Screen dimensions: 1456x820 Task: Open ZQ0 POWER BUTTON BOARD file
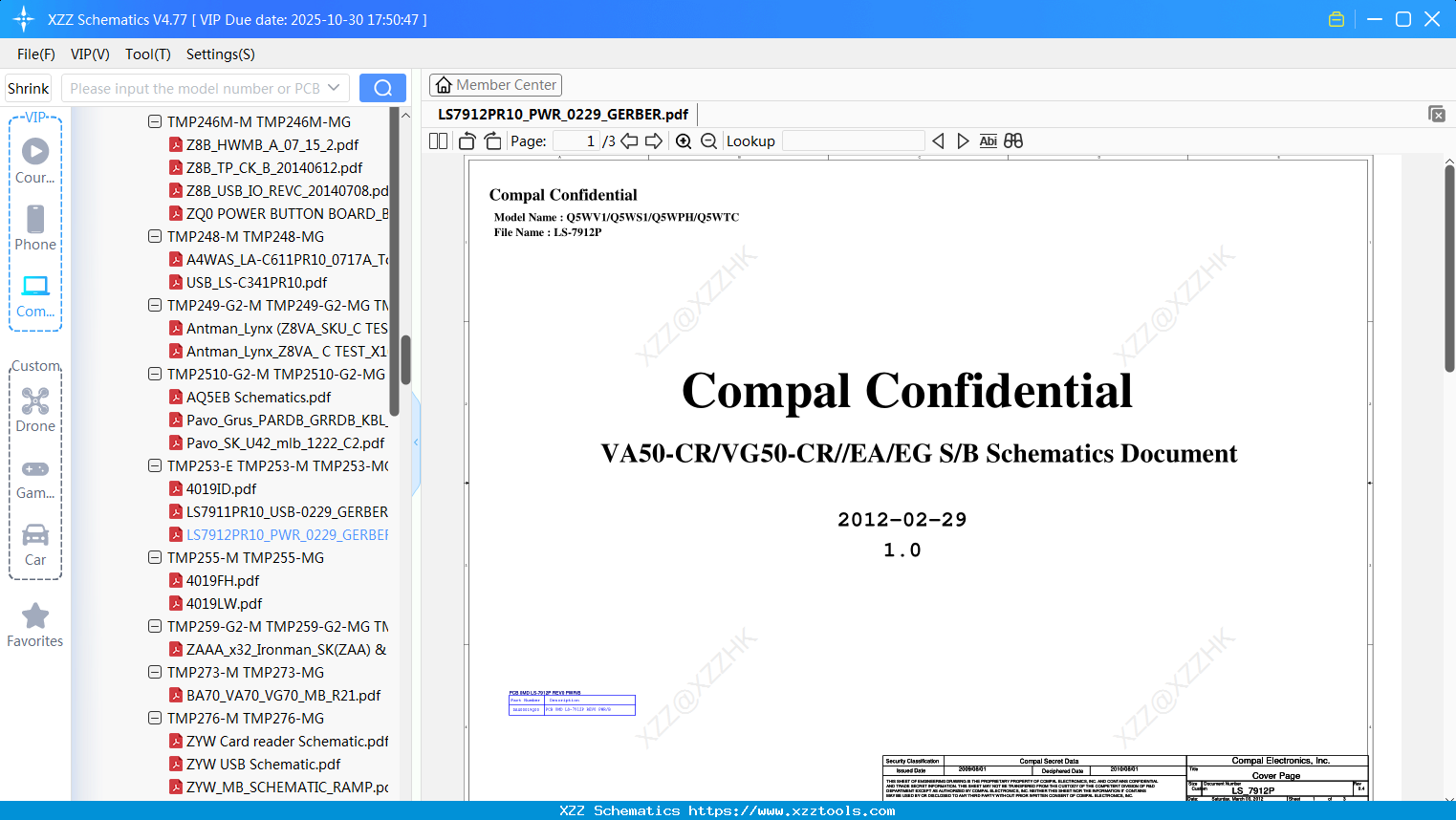[x=278, y=214]
